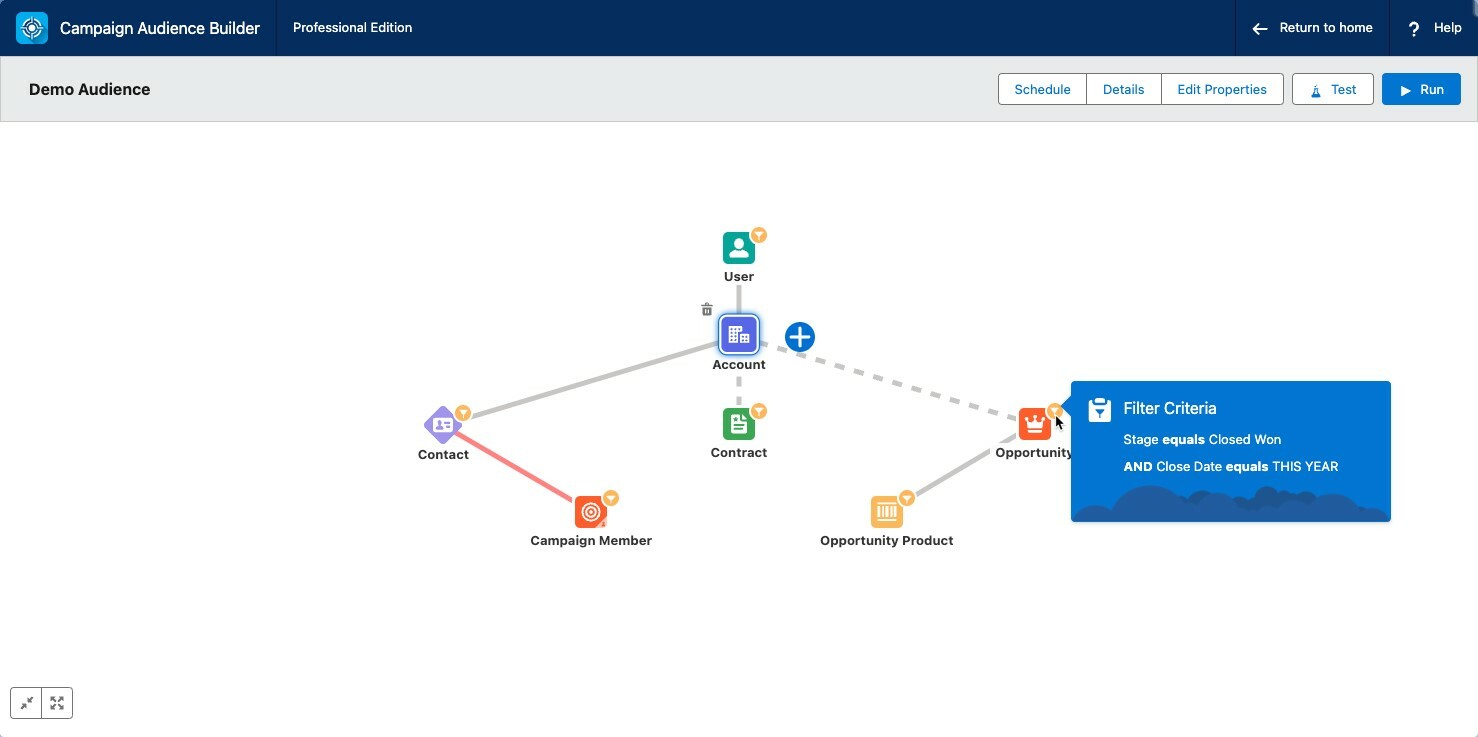
Task: Click the User object node icon
Action: coord(738,247)
